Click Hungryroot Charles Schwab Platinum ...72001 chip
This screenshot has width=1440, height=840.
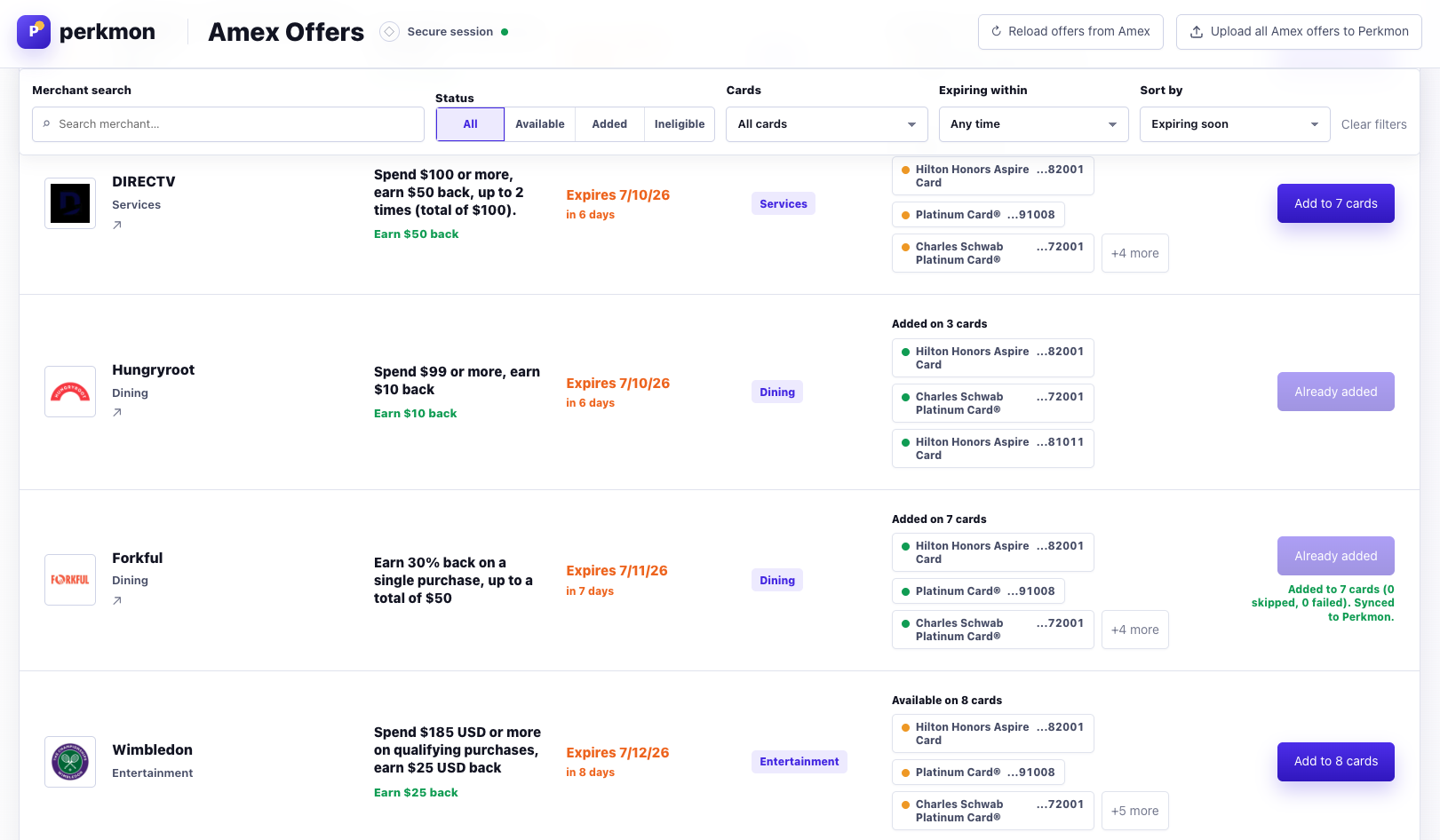click(992, 403)
